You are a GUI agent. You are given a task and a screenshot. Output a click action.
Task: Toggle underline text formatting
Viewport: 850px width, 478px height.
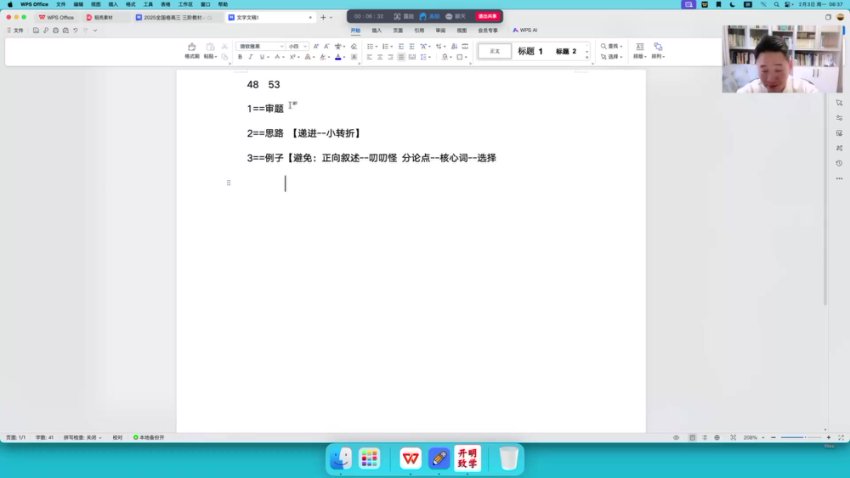262,57
